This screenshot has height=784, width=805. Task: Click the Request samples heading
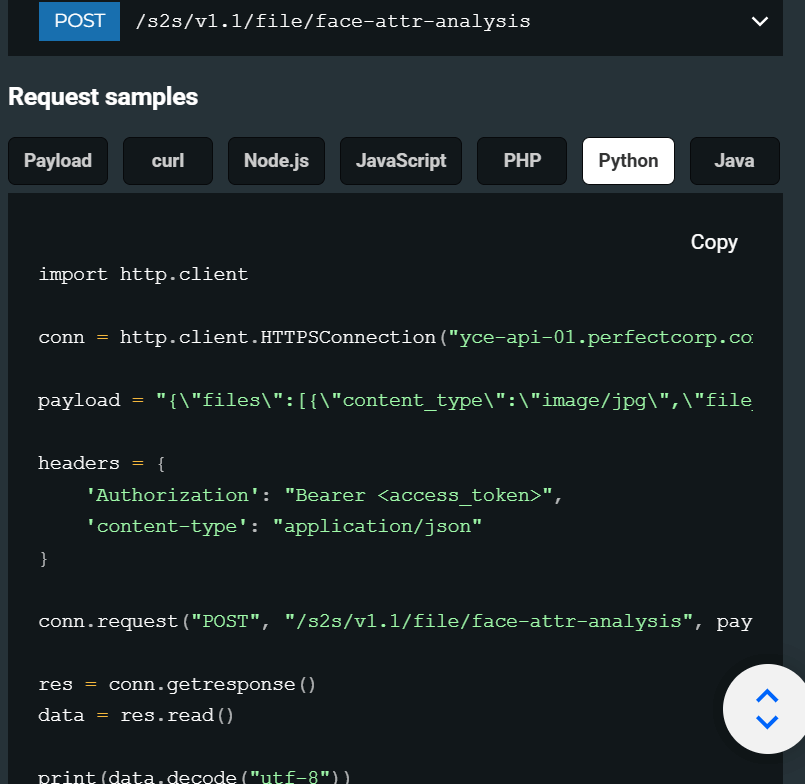(x=103, y=97)
